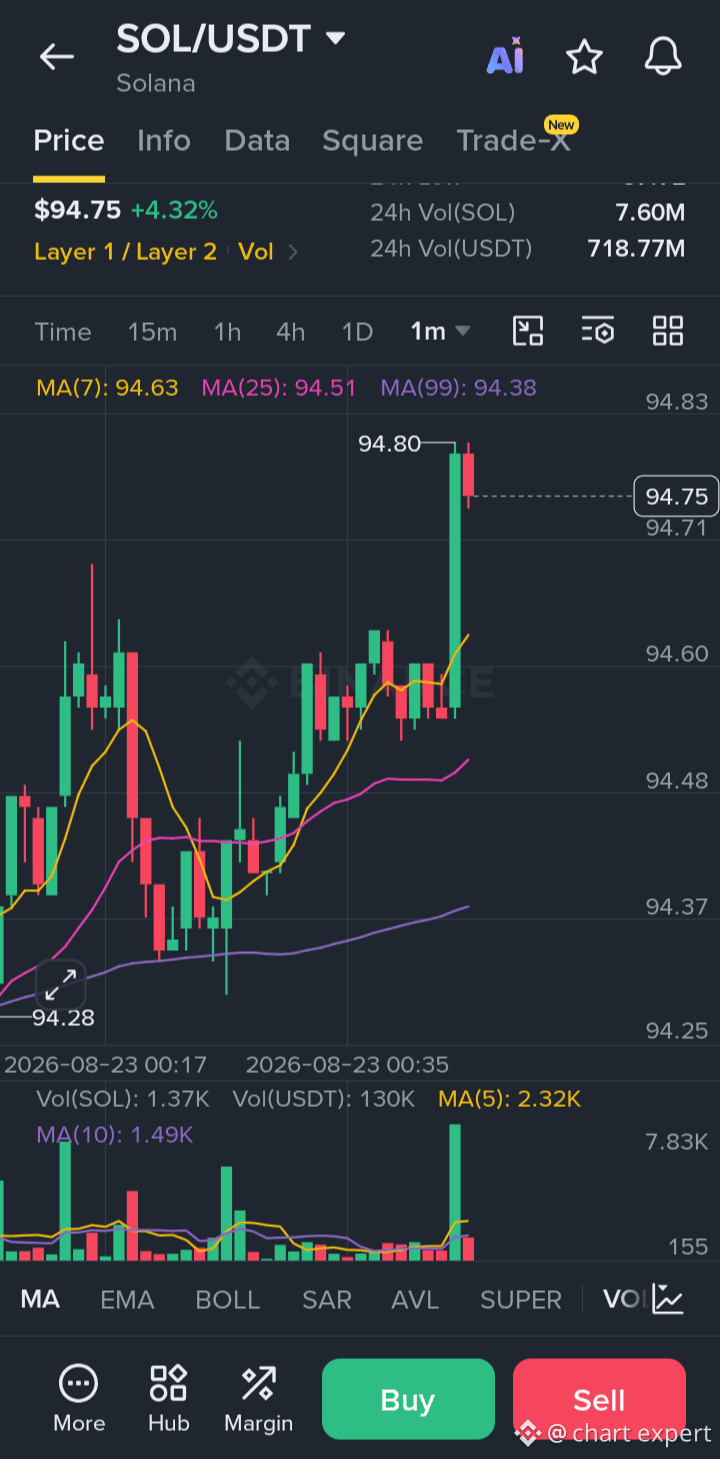
Task: Expand Layer 1 / Layer 2 Vol chevron
Action: [293, 252]
